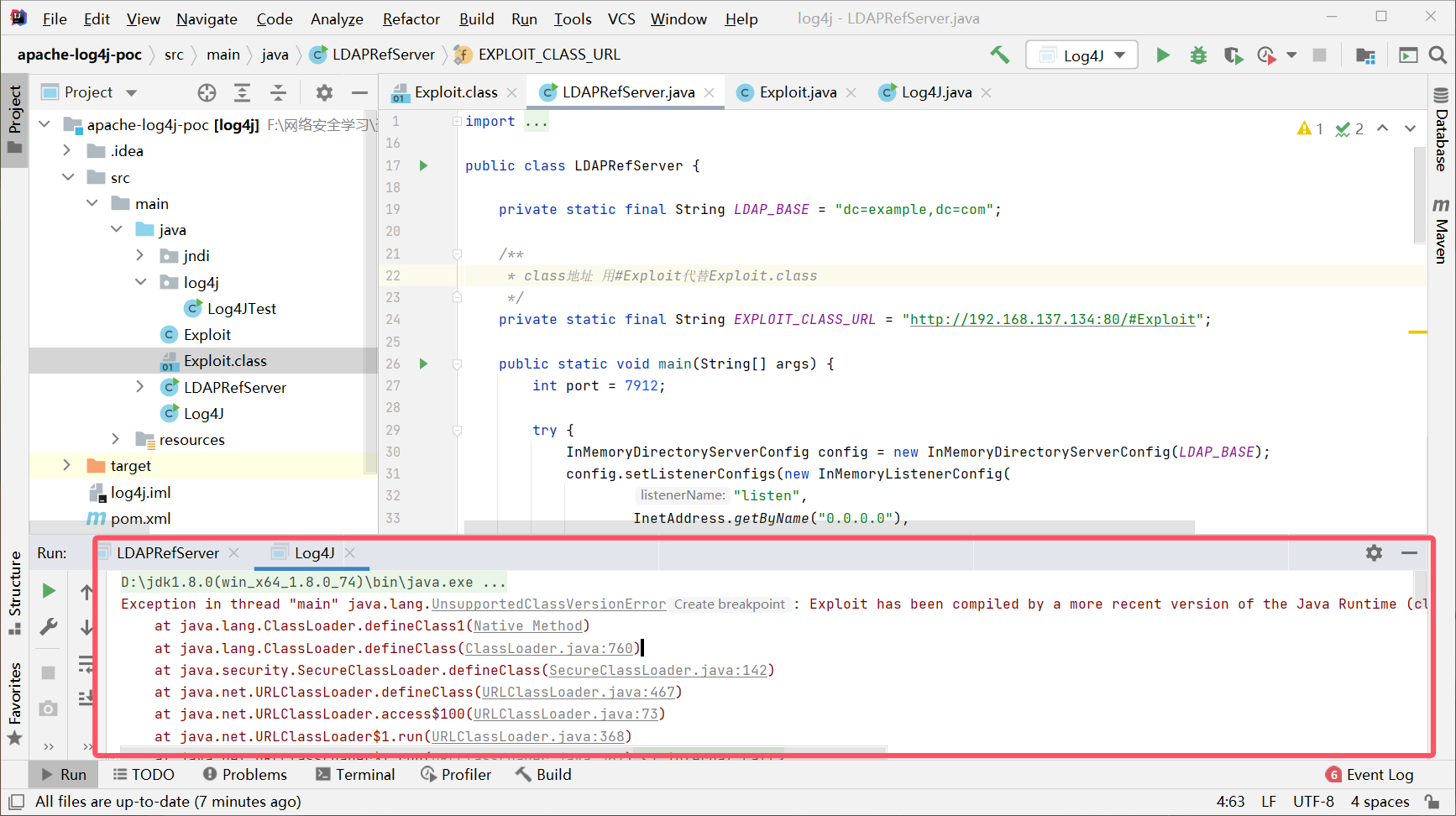Expand the .idea folder
This screenshot has width=1456, height=816.
click(67, 150)
